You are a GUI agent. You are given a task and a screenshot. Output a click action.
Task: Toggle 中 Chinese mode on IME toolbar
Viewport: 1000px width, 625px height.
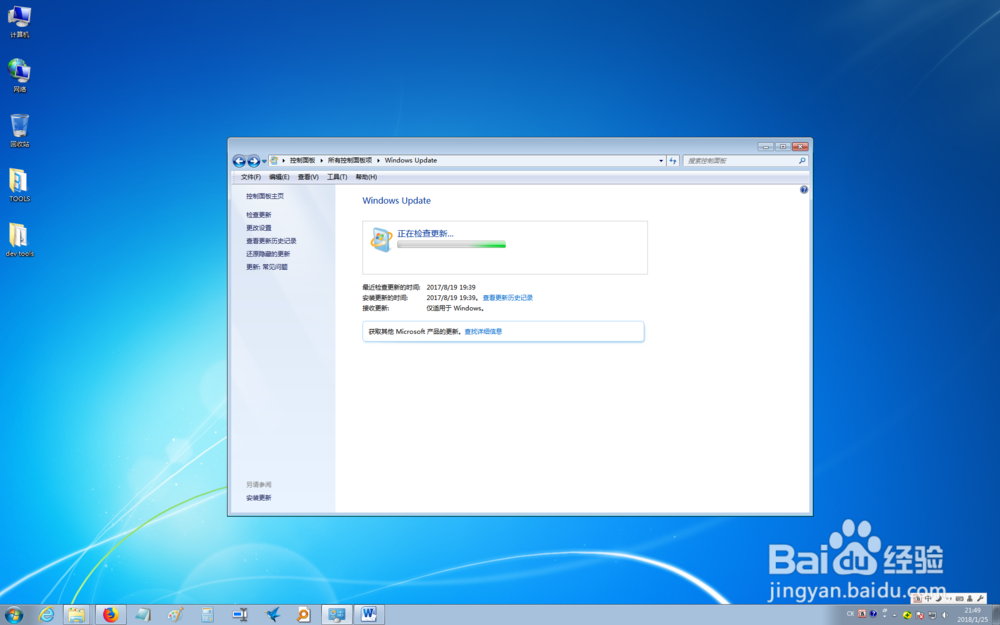click(x=928, y=598)
